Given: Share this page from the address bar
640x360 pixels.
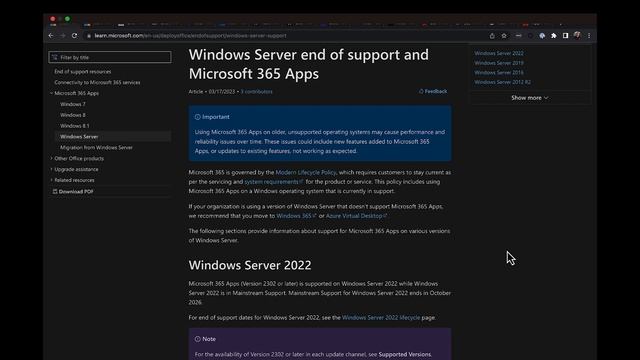Looking at the screenshot, I should point(492,36).
